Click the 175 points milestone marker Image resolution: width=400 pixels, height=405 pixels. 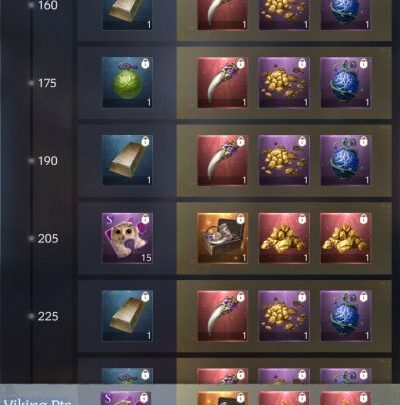click(x=47, y=83)
